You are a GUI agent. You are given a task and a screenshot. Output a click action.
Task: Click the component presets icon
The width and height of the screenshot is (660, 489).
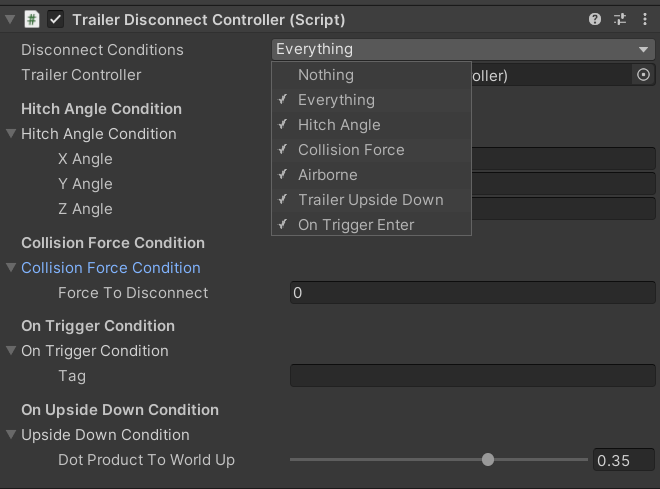(620, 19)
